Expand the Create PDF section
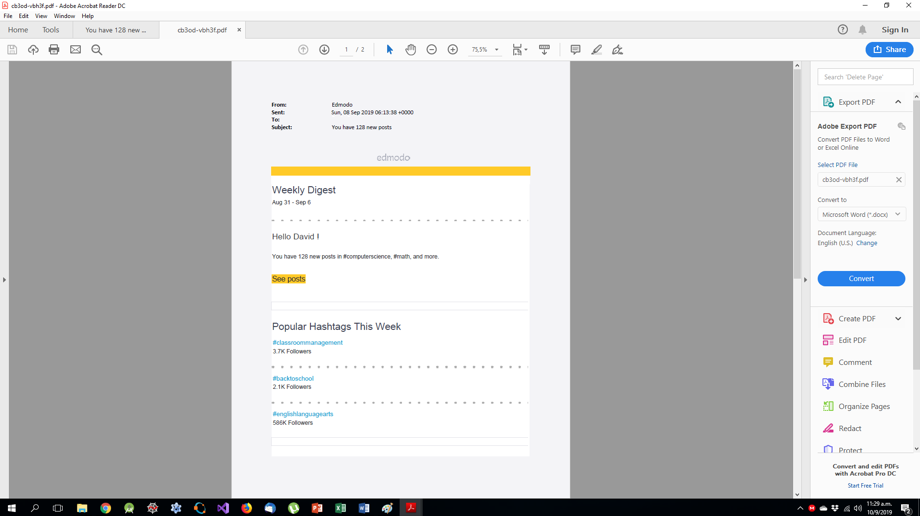The image size is (920, 516). click(x=898, y=319)
